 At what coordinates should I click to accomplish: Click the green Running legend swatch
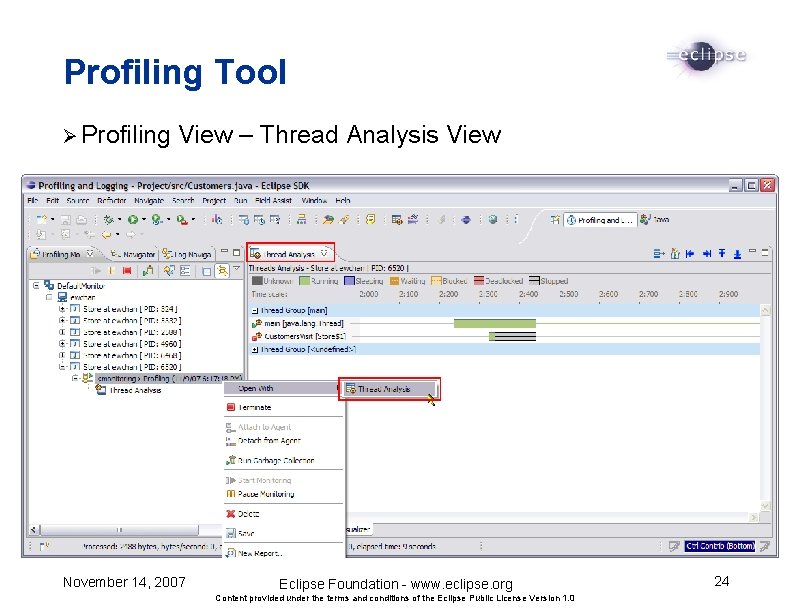[x=304, y=281]
